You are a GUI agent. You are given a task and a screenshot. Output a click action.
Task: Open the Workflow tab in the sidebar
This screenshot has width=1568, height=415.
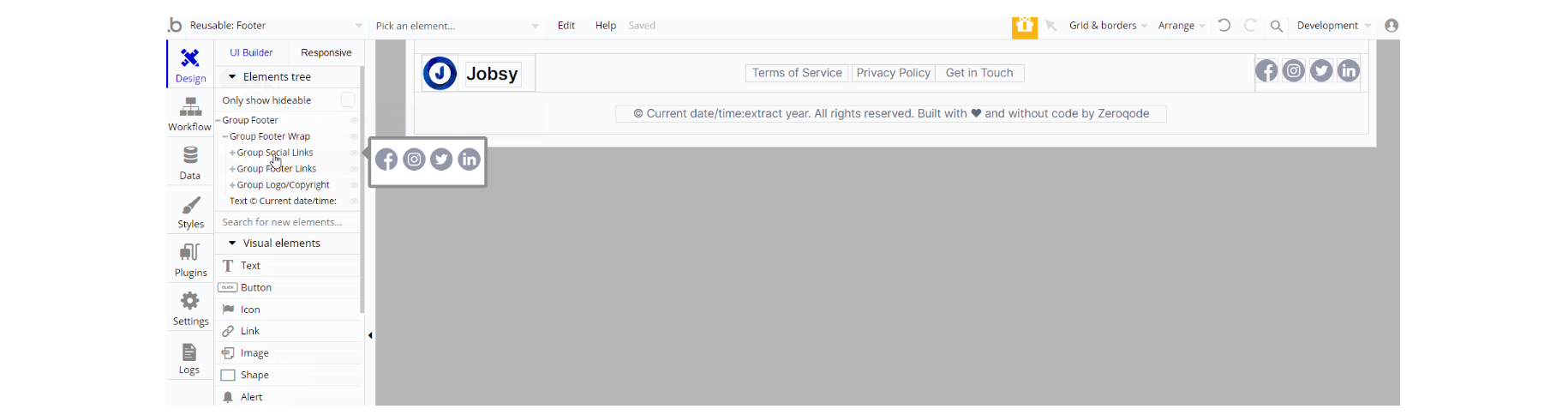coord(189,114)
